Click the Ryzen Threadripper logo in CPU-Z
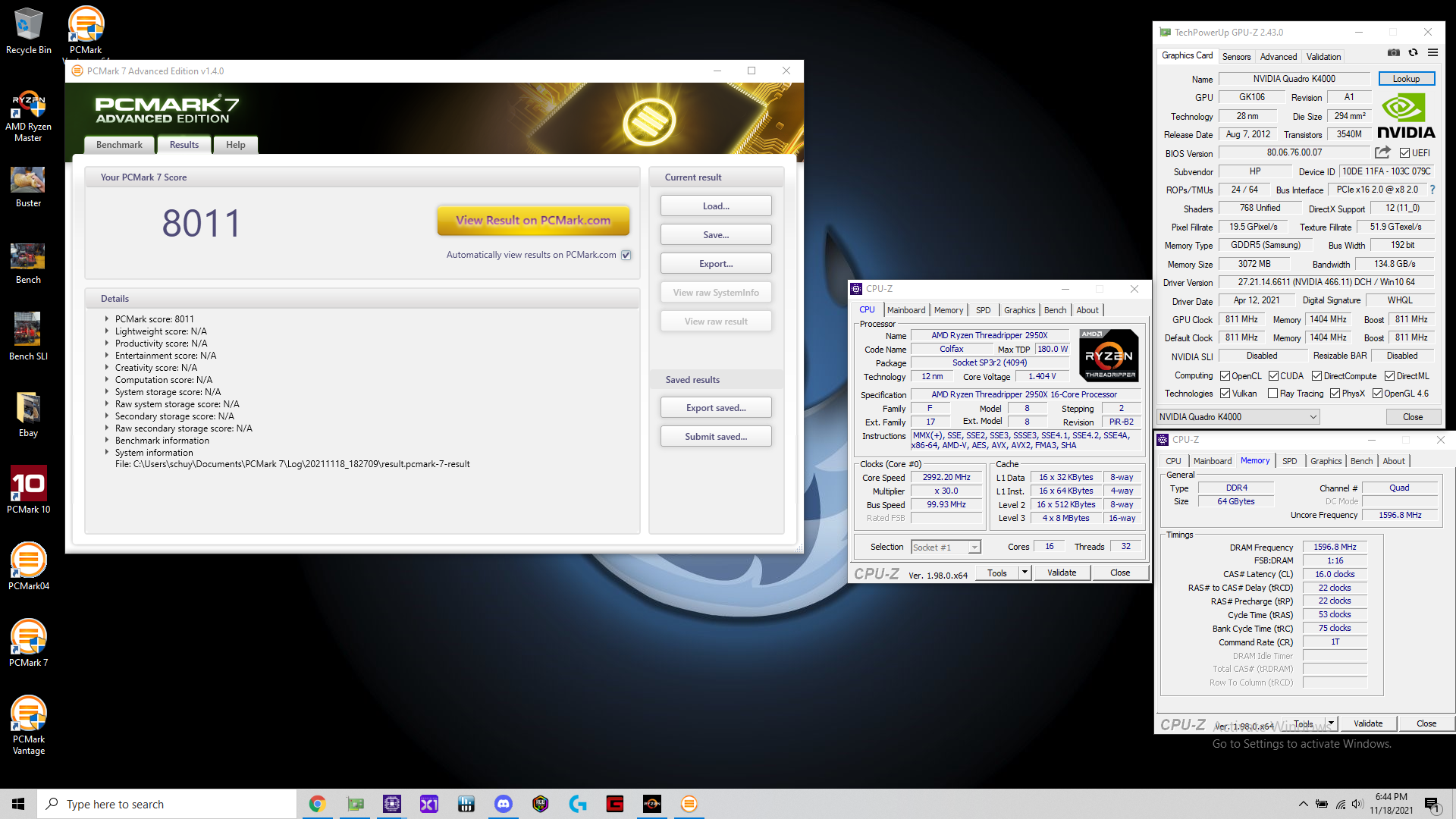This screenshot has height=819, width=1456. coord(1109,355)
